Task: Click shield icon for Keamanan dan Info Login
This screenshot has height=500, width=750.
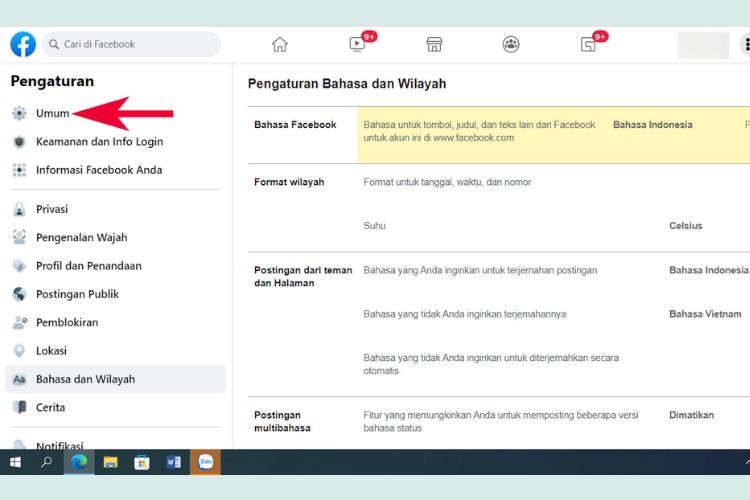Action: click(19, 142)
